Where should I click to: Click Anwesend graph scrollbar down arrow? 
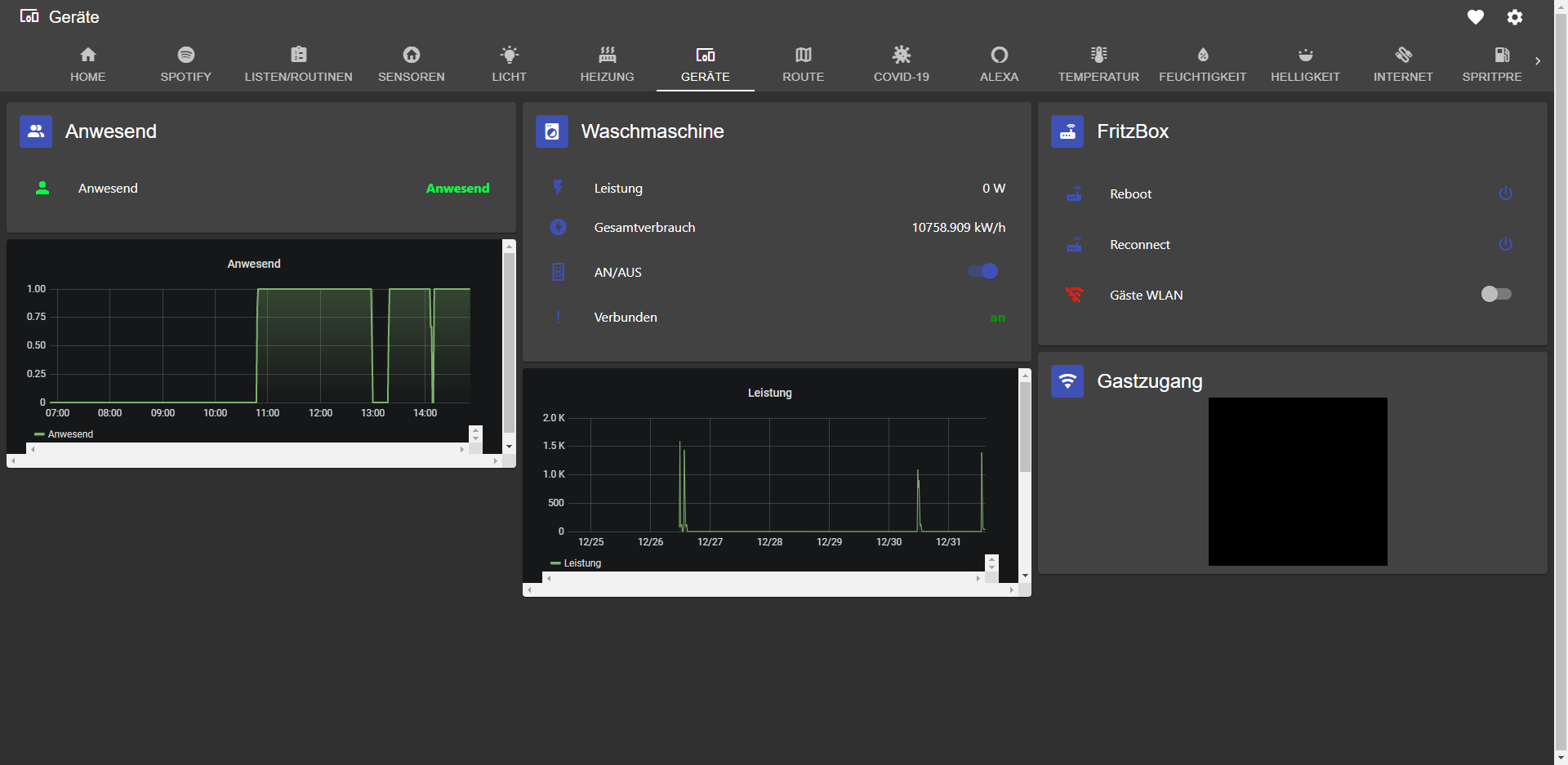tap(509, 447)
